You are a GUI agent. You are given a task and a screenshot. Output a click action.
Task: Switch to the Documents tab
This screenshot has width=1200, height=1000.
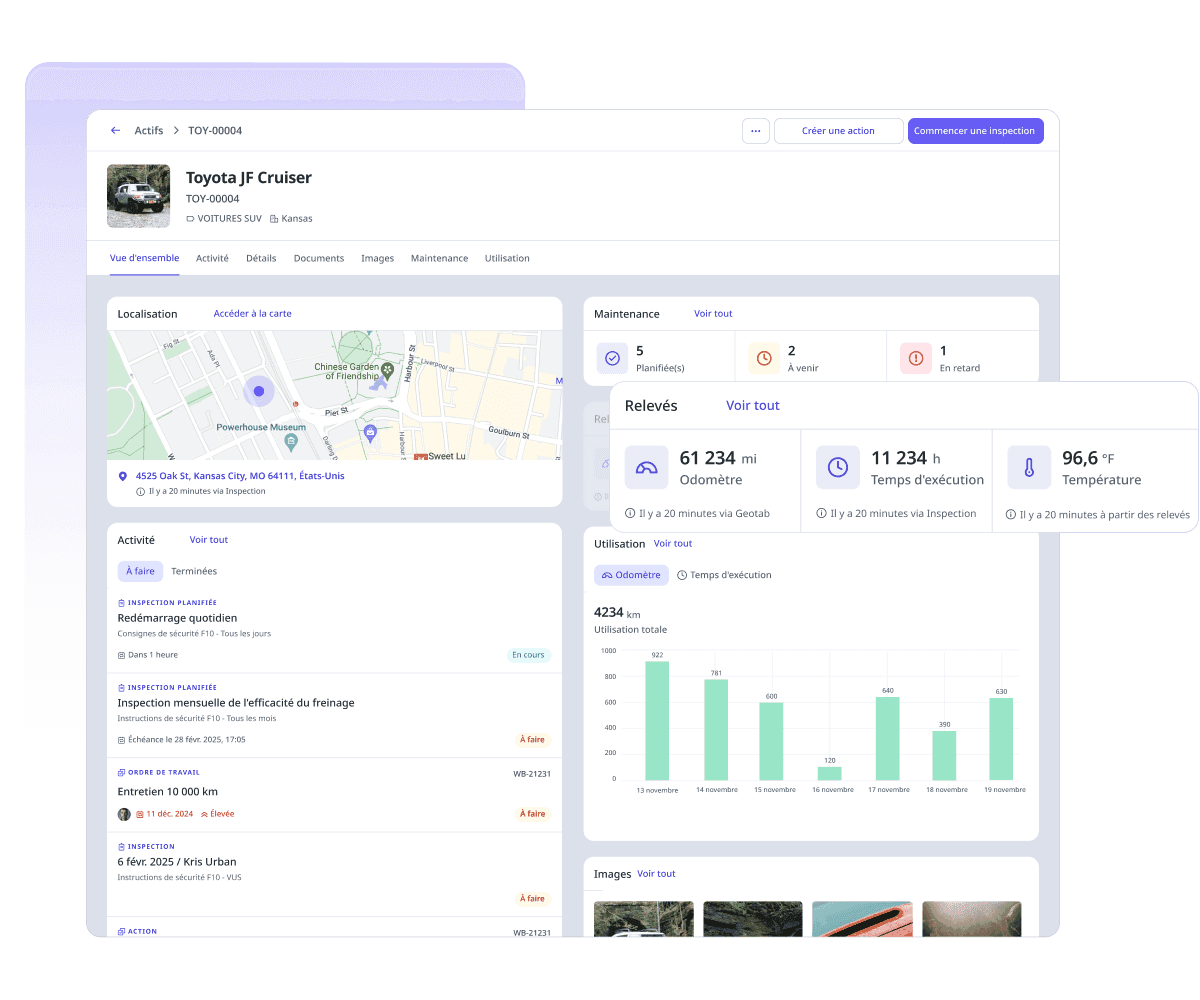click(x=318, y=258)
